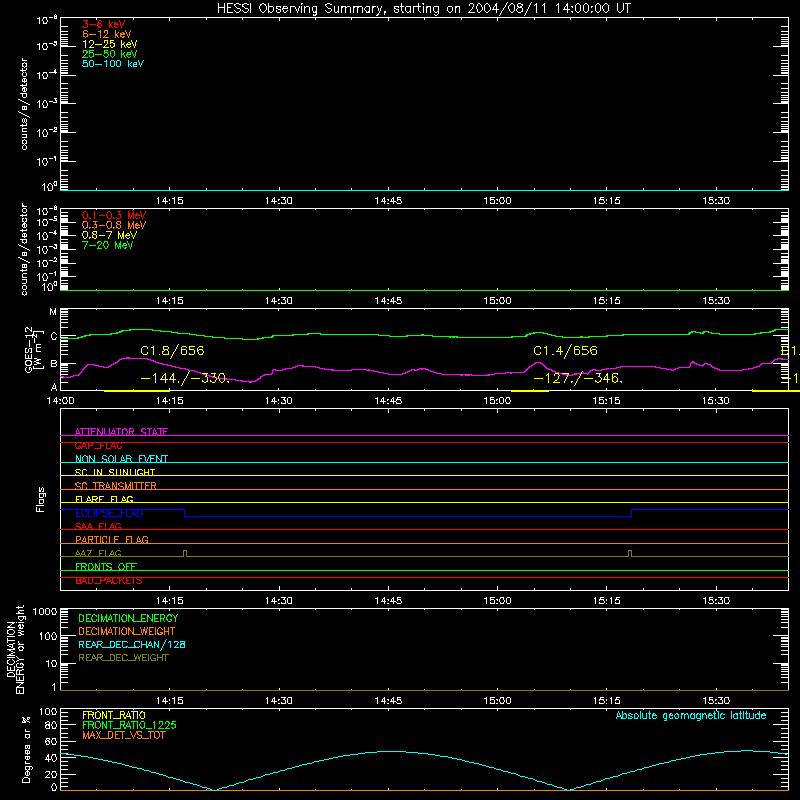
Task: Click the cyan latitude curve minimum near 14:21
Action: click(x=214, y=790)
